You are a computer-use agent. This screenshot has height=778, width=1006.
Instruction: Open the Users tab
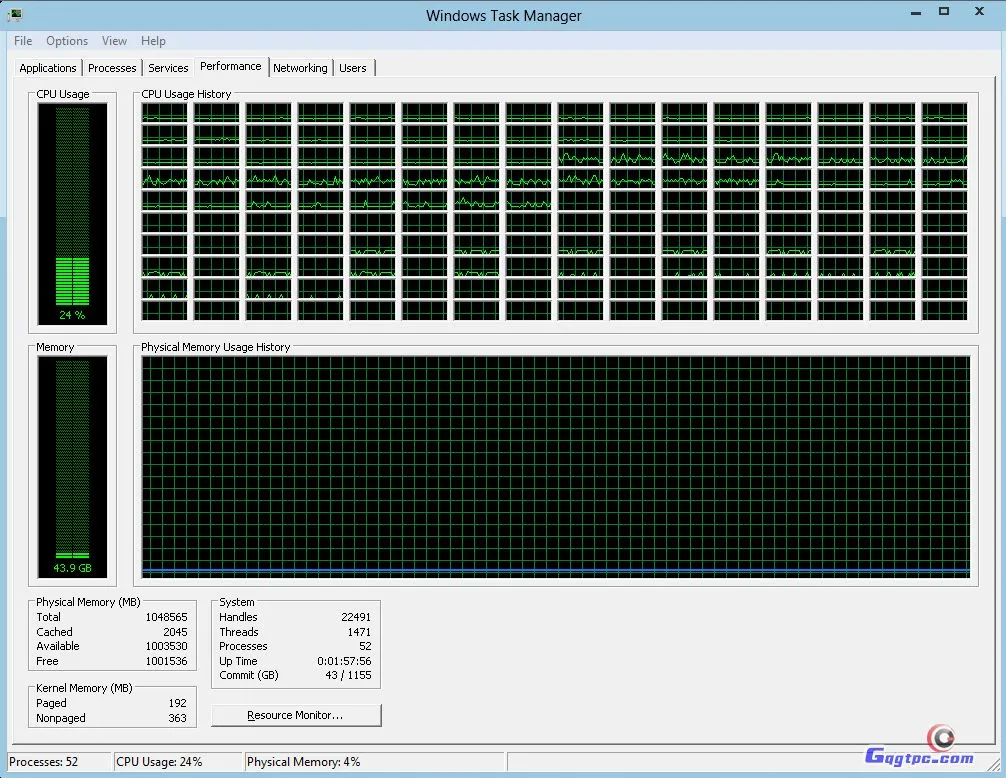click(x=353, y=68)
